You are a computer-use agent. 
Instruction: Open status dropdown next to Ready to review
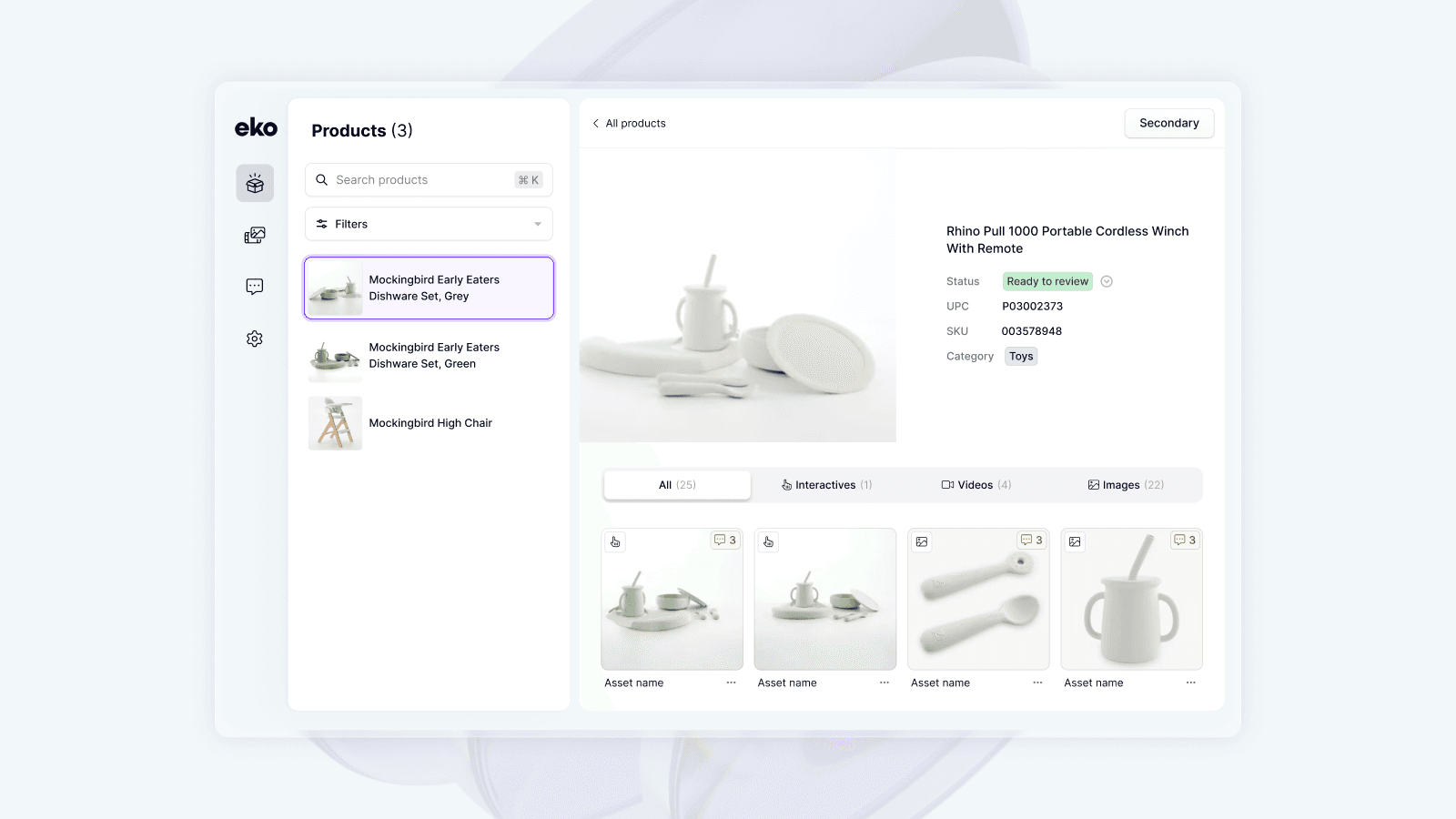pos(1107,281)
